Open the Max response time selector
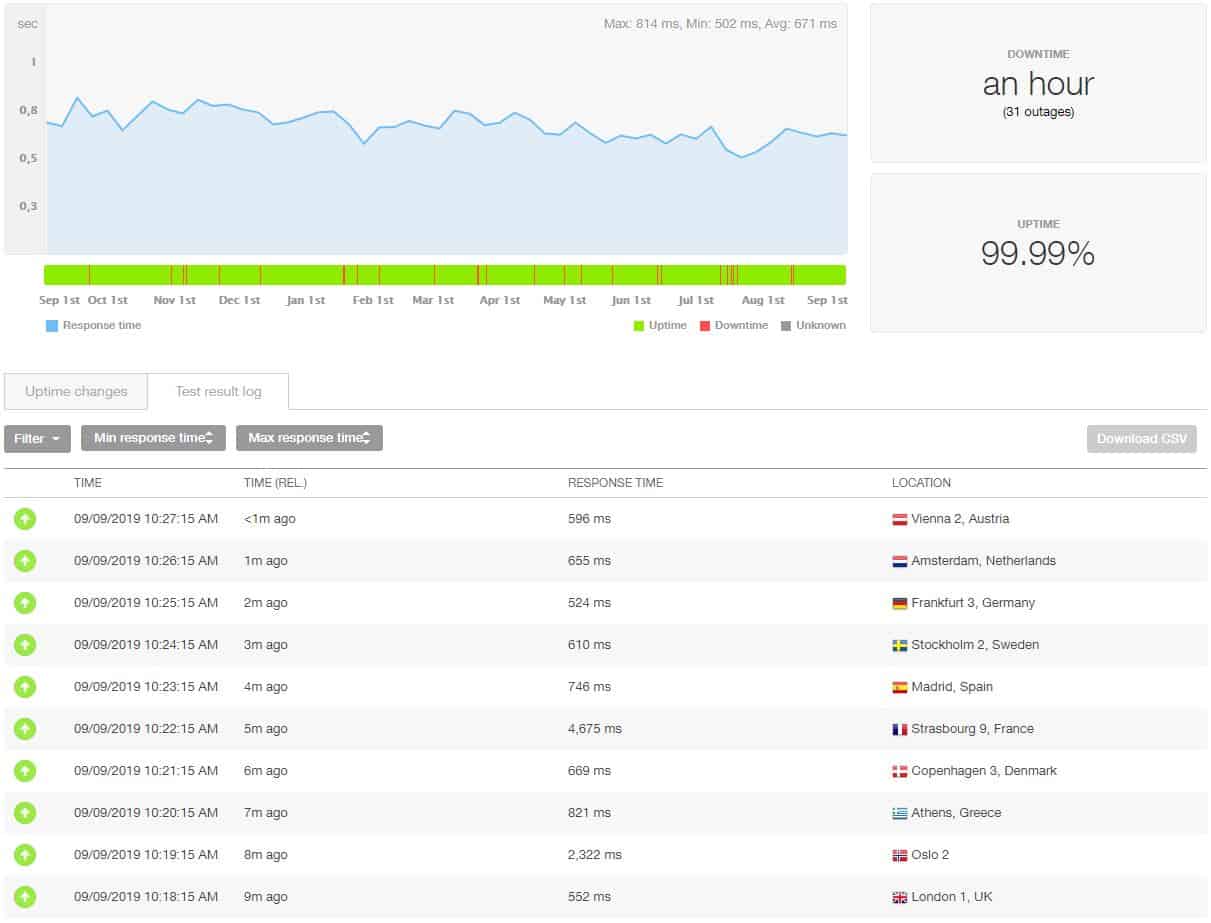 coord(309,438)
